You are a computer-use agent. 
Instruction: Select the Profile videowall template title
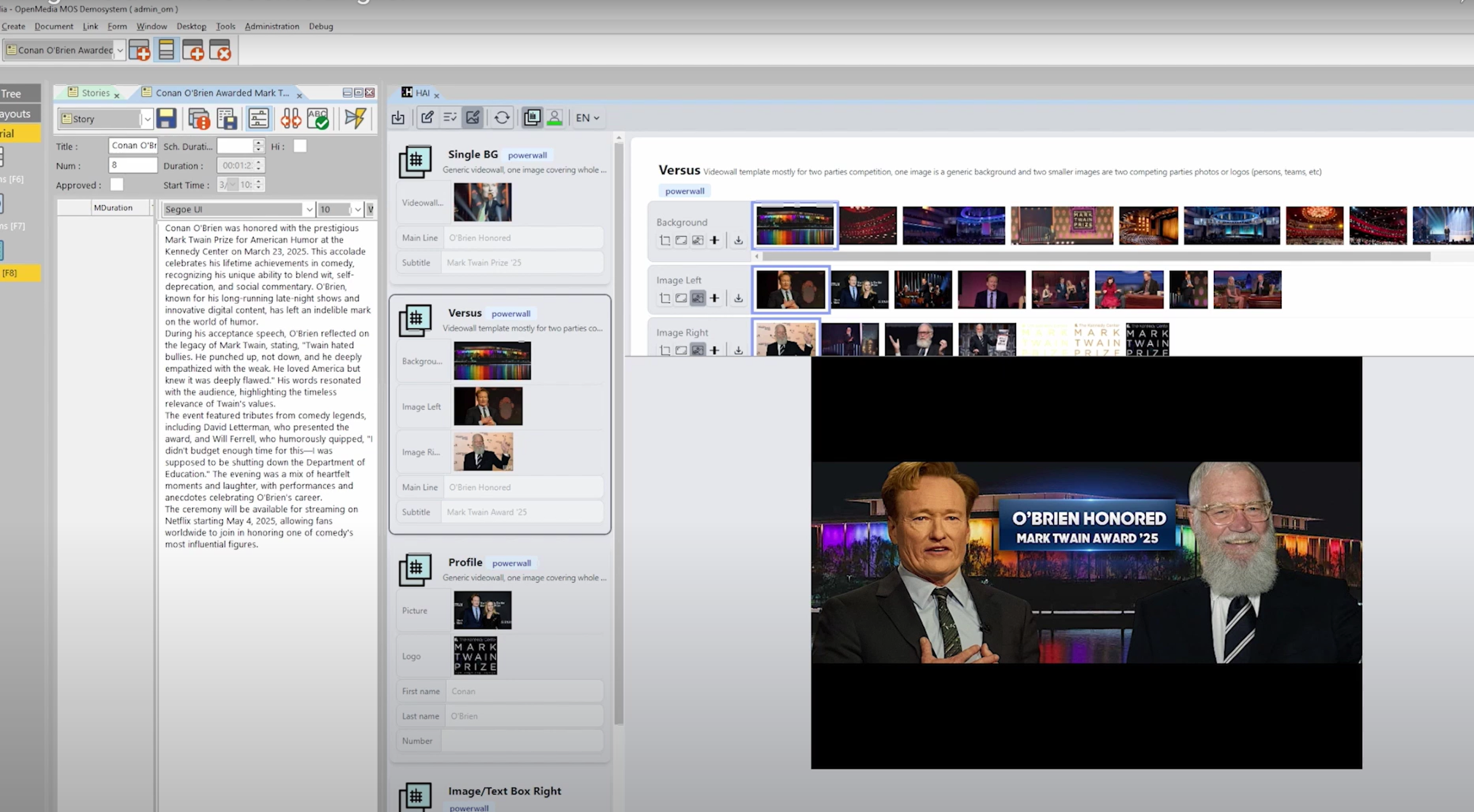tap(465, 562)
